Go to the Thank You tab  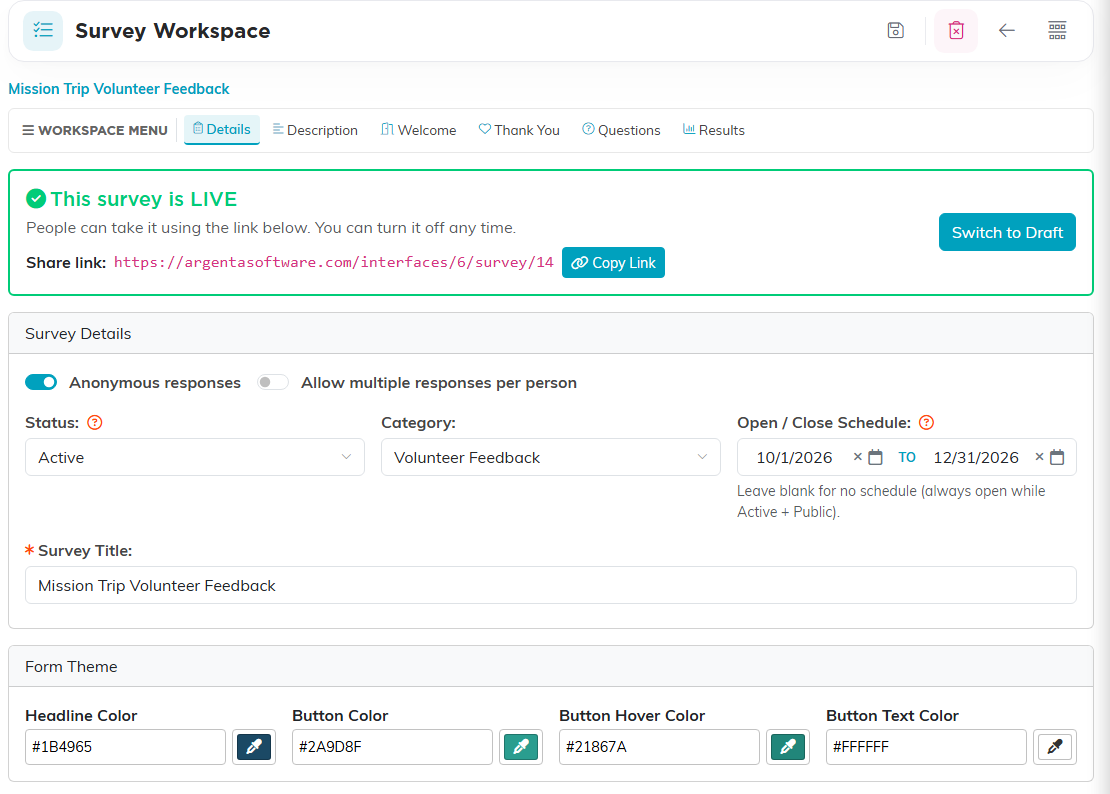coord(519,130)
